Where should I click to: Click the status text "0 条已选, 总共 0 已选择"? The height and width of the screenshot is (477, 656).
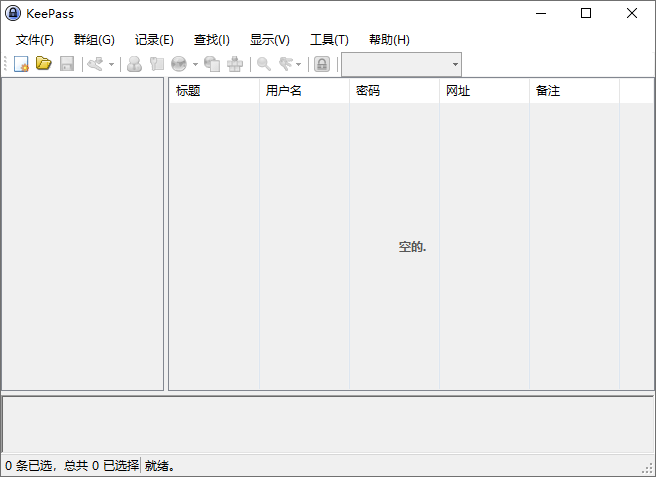(72, 465)
